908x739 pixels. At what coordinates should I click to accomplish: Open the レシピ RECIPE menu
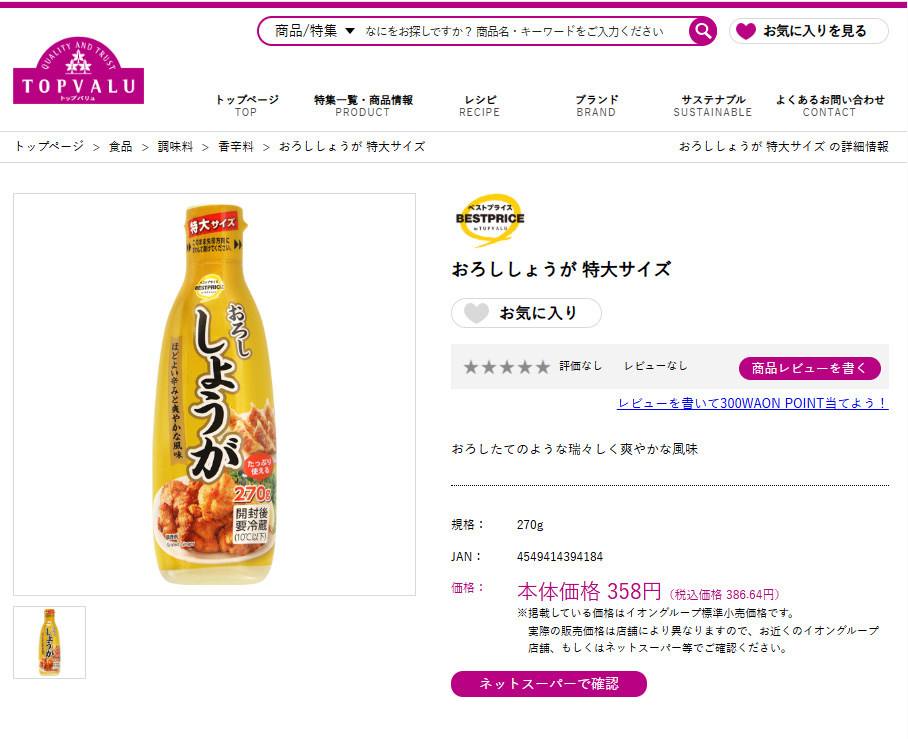coord(479,105)
